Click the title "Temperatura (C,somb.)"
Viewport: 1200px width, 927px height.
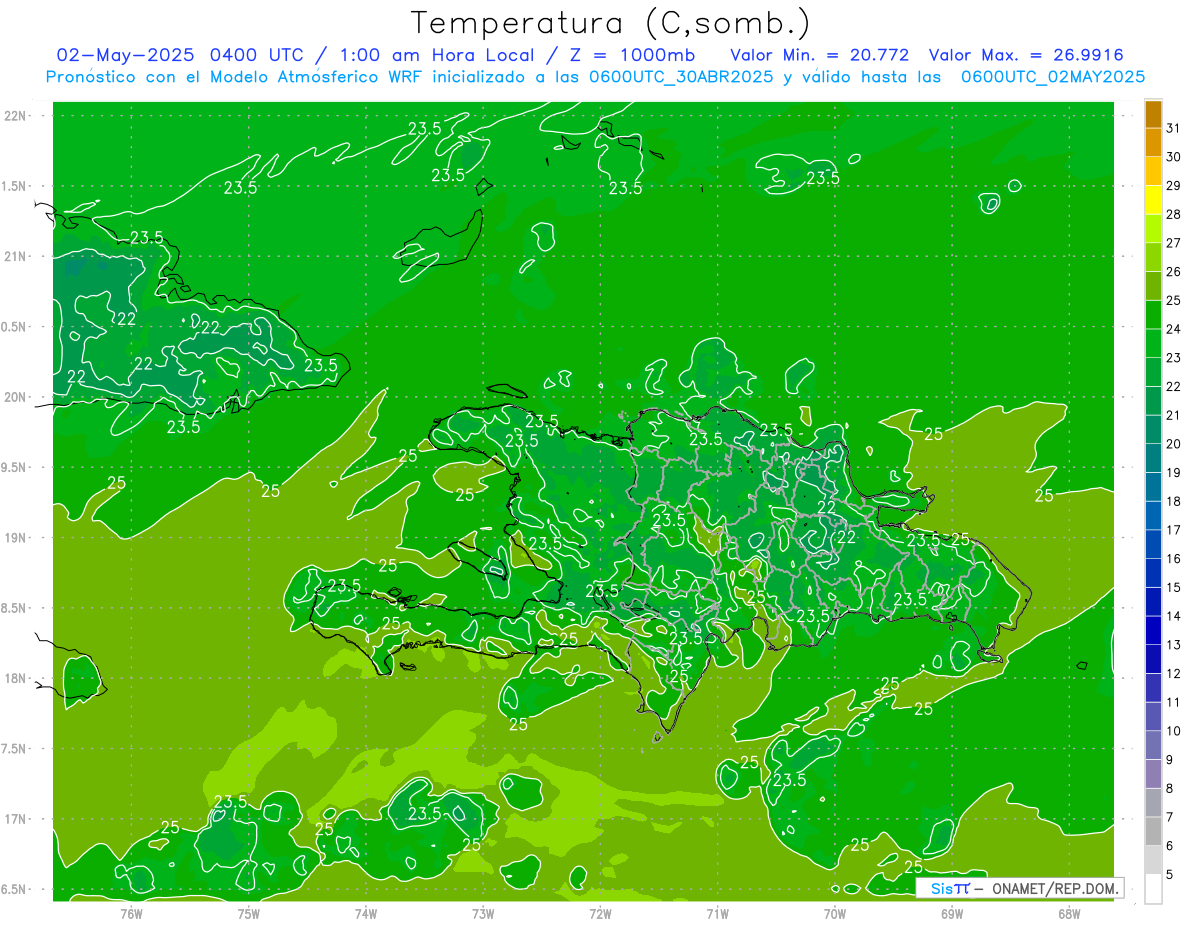(610, 22)
